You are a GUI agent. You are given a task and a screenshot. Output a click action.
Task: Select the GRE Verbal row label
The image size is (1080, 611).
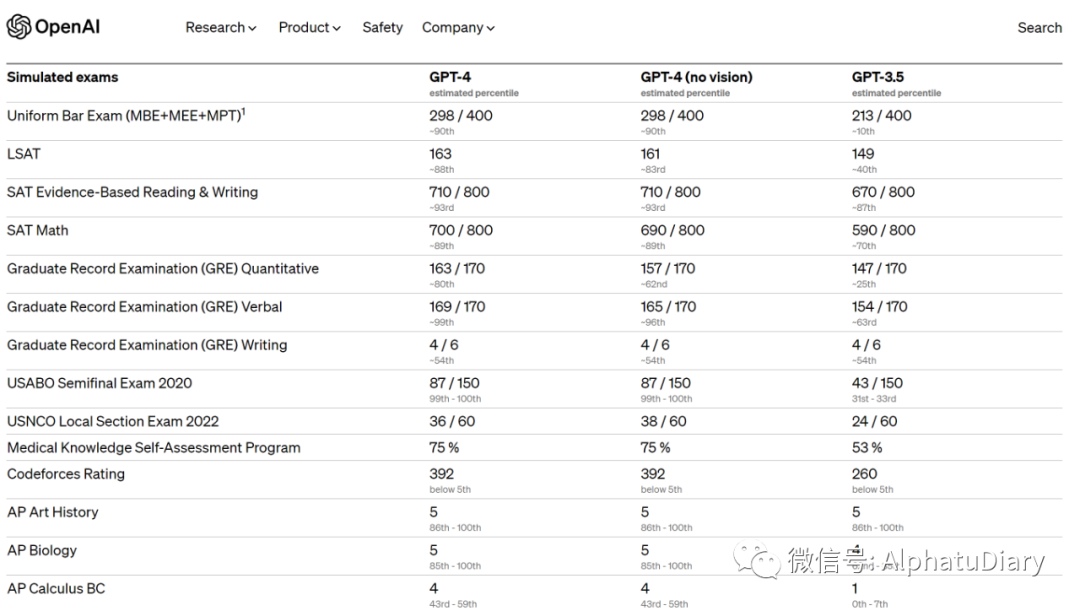(145, 307)
